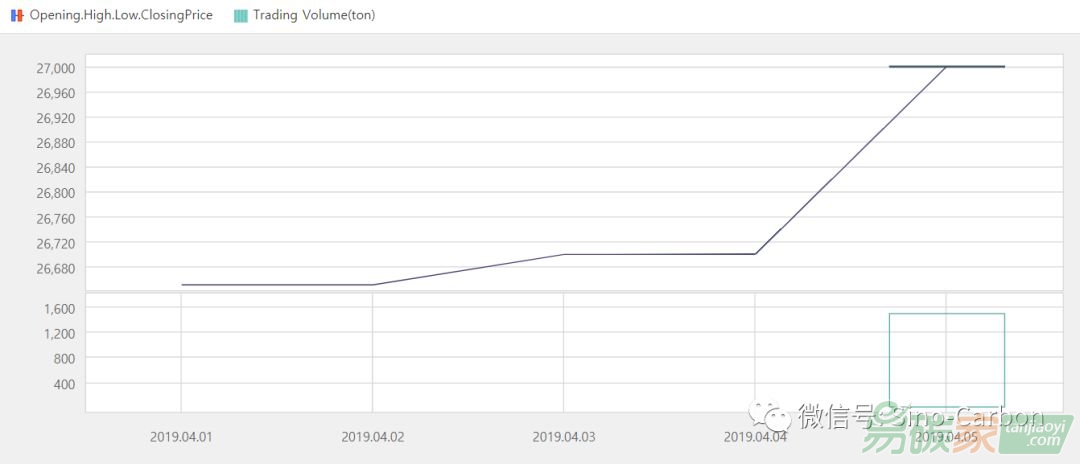Click the 1,200 volume axis label

click(x=60, y=333)
